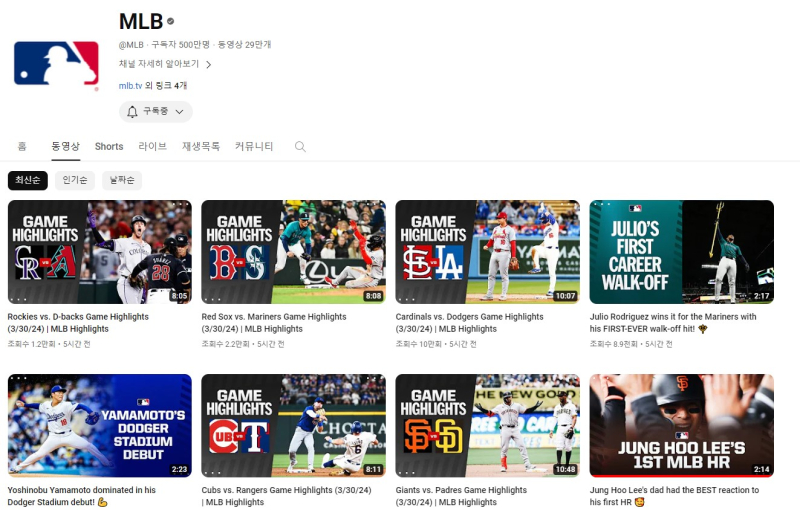Open Red Sox vs. Mariners highlights thumbnail

293,252
